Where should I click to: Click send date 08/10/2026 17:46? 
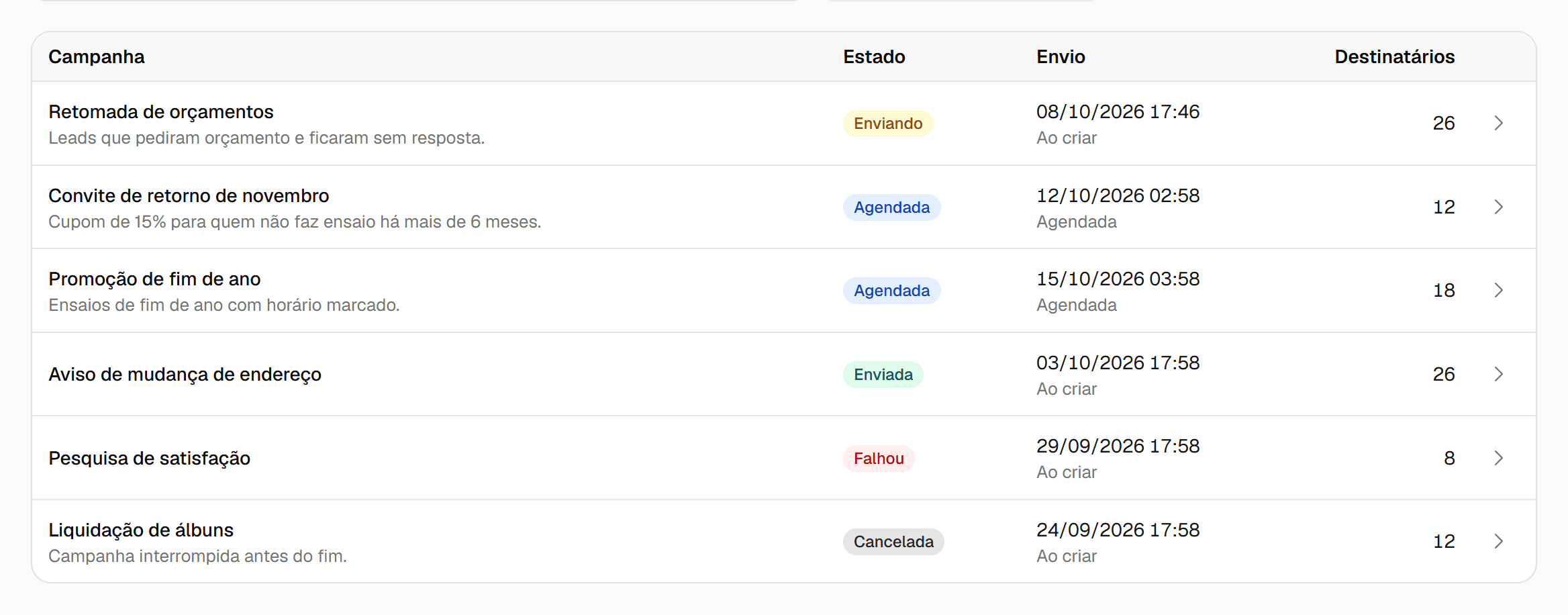(x=1118, y=111)
